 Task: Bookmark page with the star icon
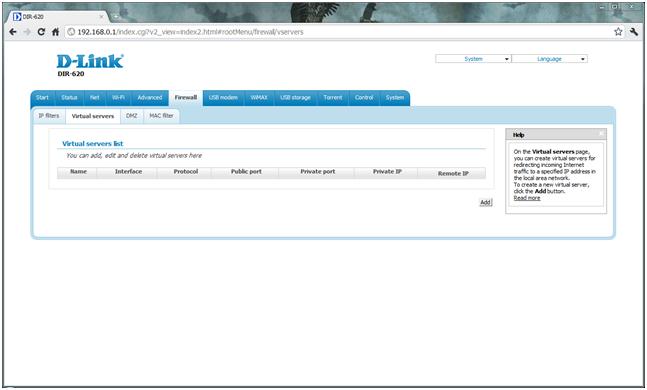618,32
